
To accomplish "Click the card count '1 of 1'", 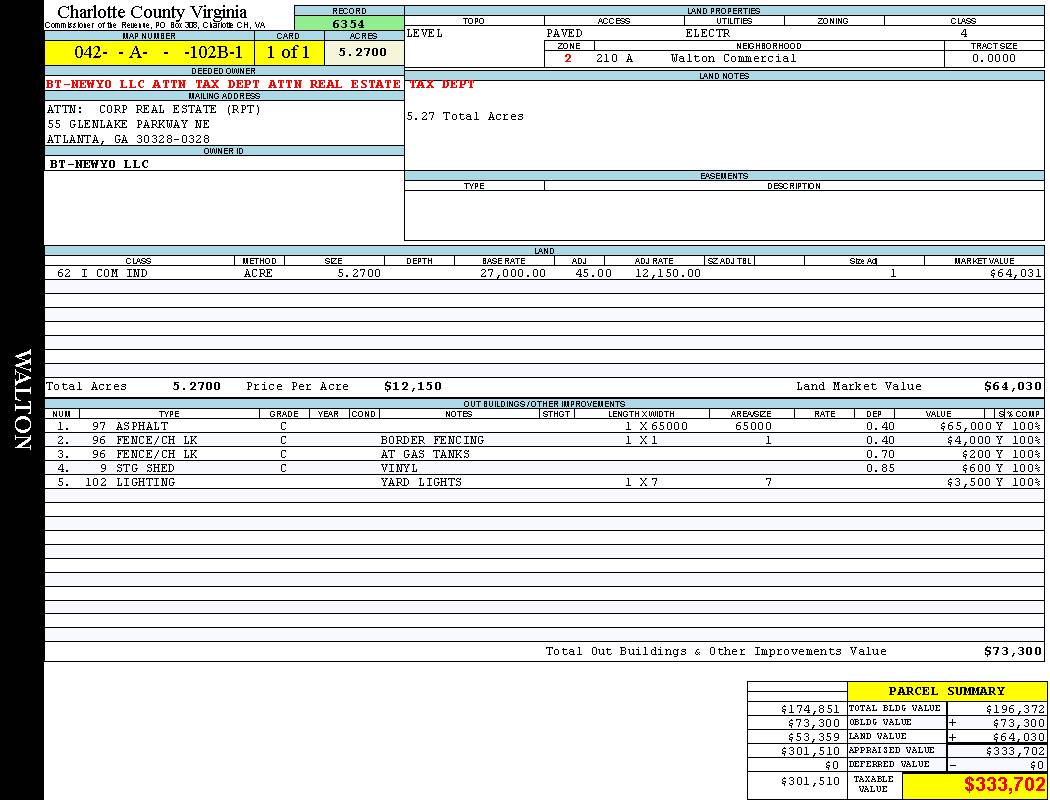I will [x=288, y=53].
